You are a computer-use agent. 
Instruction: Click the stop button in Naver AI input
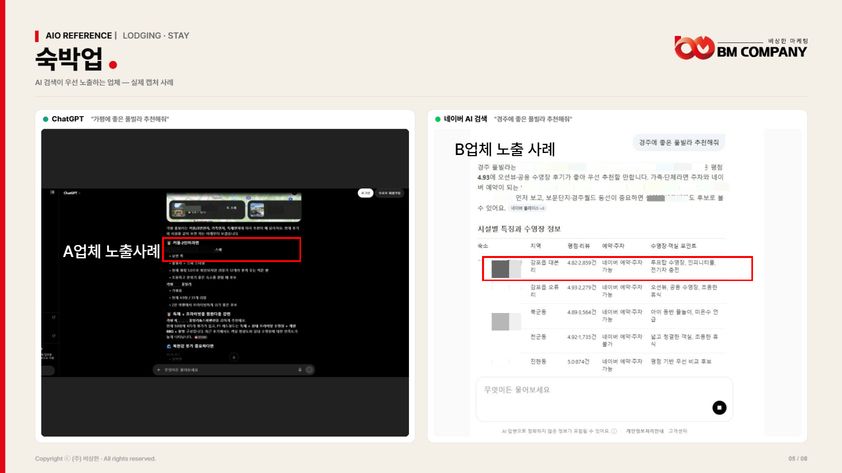pos(719,407)
